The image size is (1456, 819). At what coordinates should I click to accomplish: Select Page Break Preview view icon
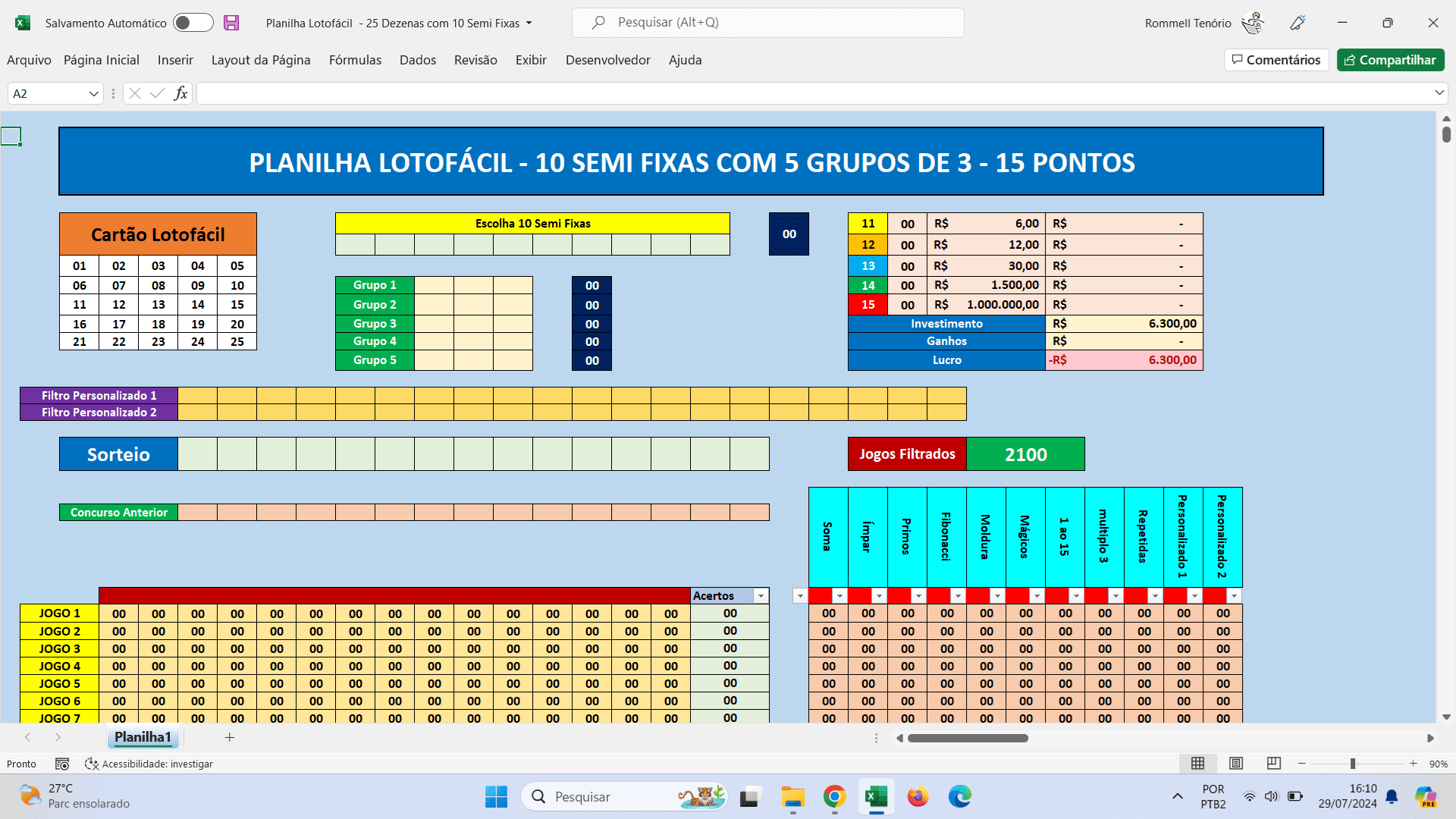point(1274,763)
